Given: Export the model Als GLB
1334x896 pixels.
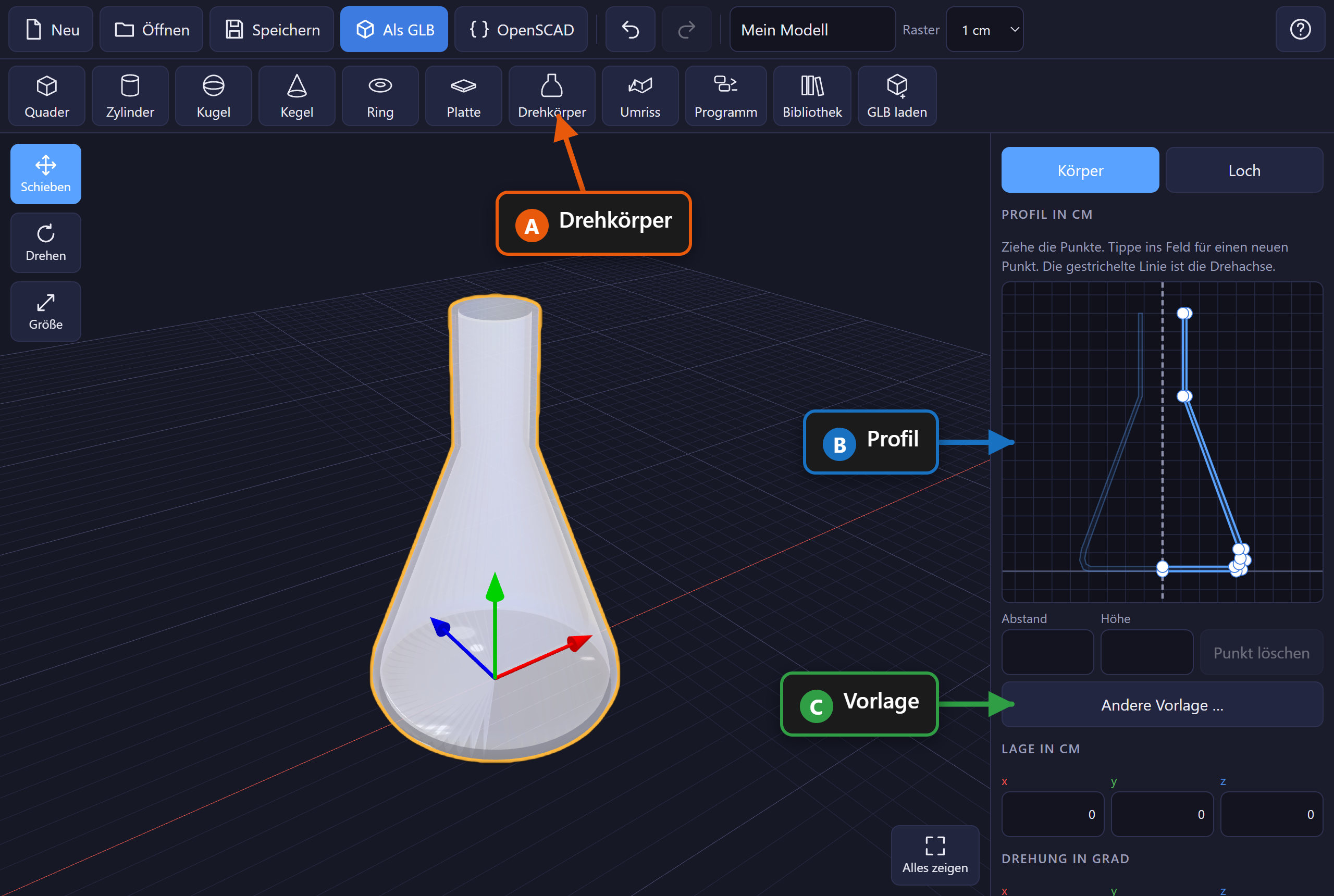Looking at the screenshot, I should coord(394,29).
